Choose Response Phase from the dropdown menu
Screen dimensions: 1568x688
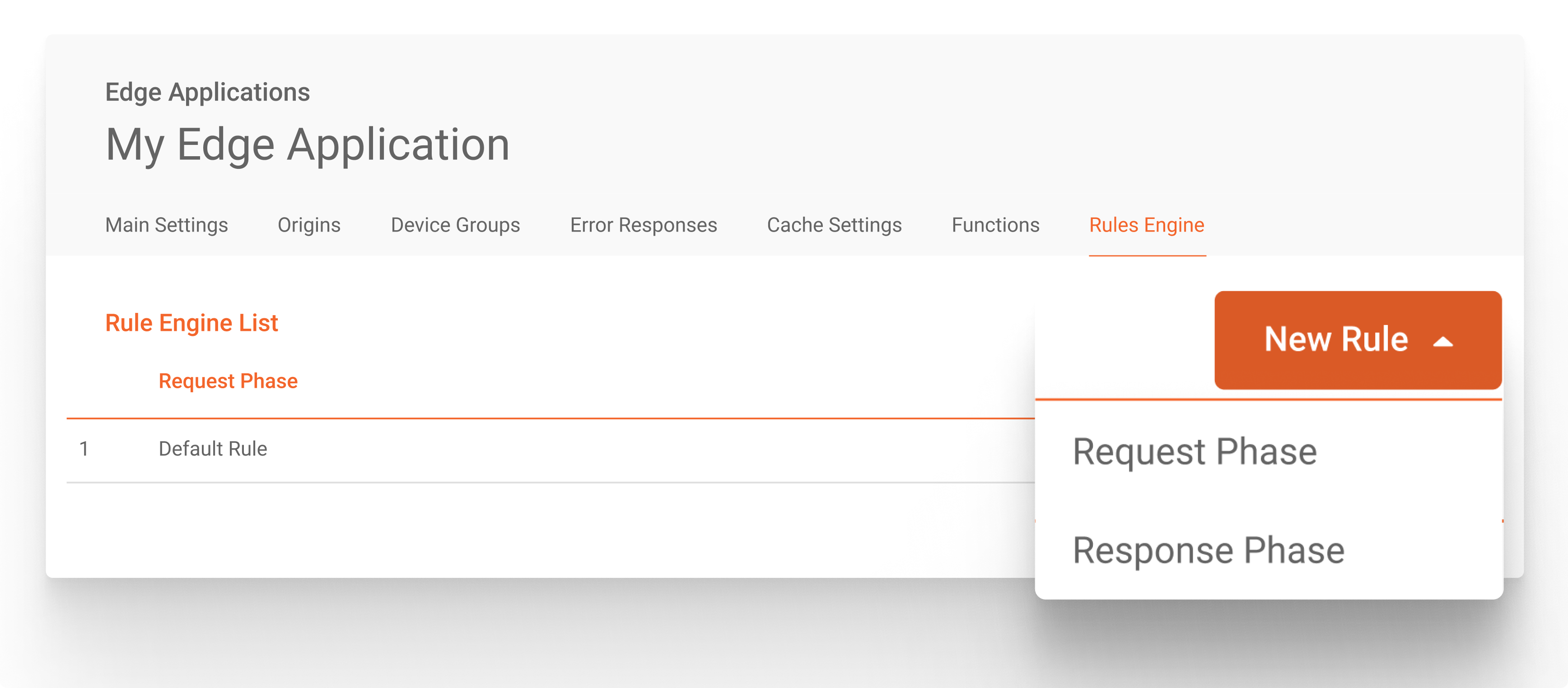coord(1208,550)
